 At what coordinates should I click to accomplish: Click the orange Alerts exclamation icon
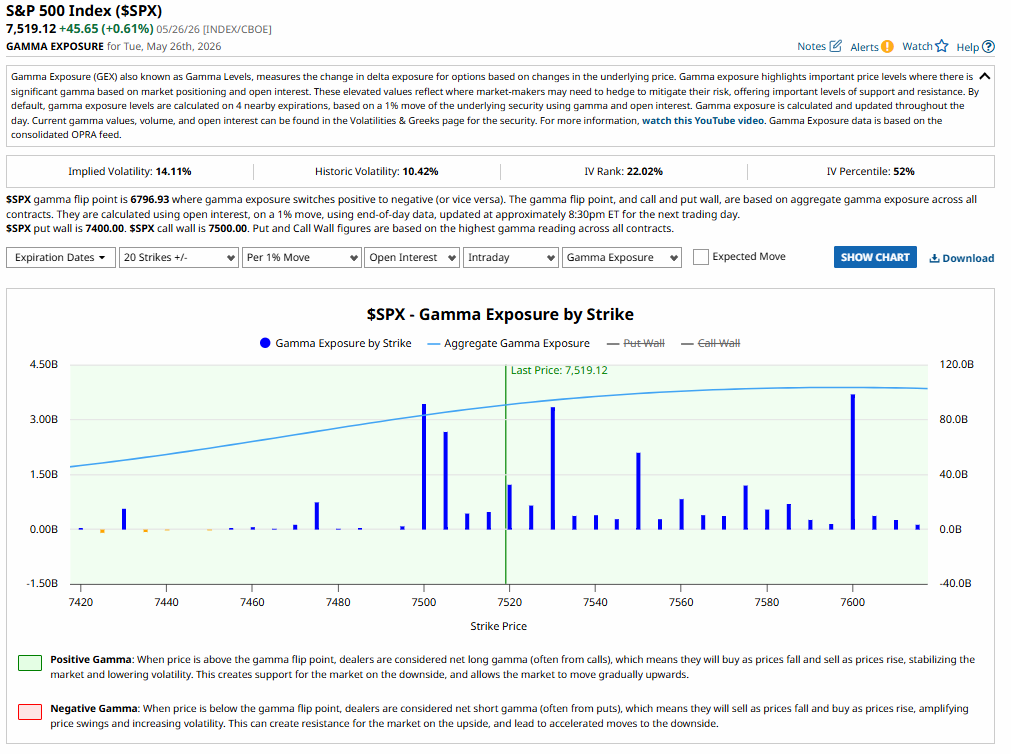coord(887,46)
